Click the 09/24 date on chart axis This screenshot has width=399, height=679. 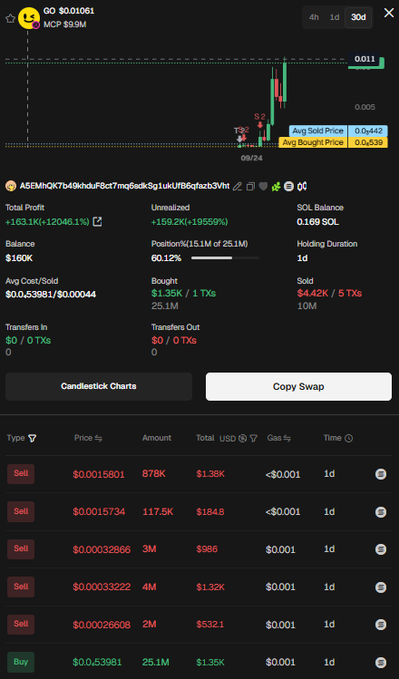[x=252, y=158]
